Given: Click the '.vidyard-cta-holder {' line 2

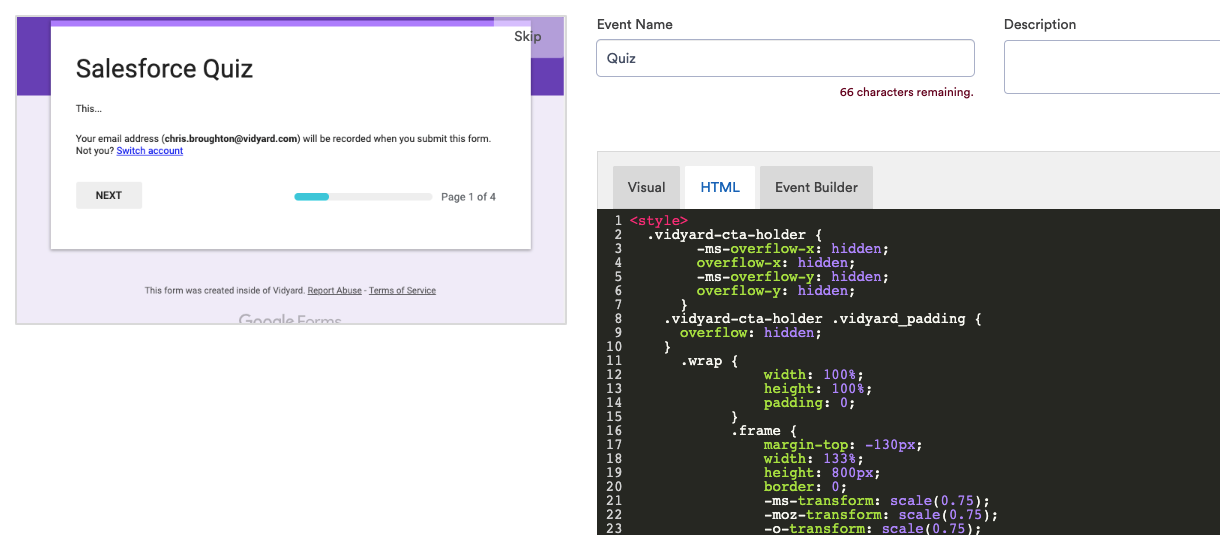Looking at the screenshot, I should [734, 235].
